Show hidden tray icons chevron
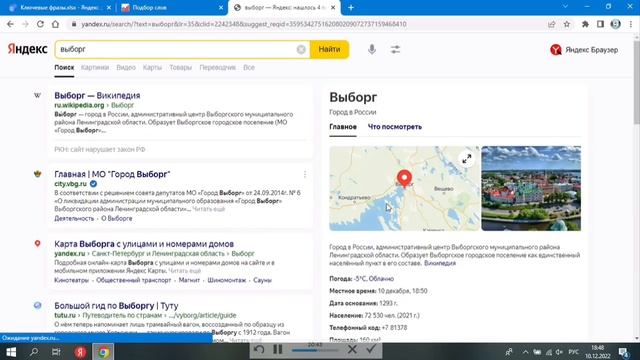Viewport: 640px width, 360px height. tap(525, 352)
